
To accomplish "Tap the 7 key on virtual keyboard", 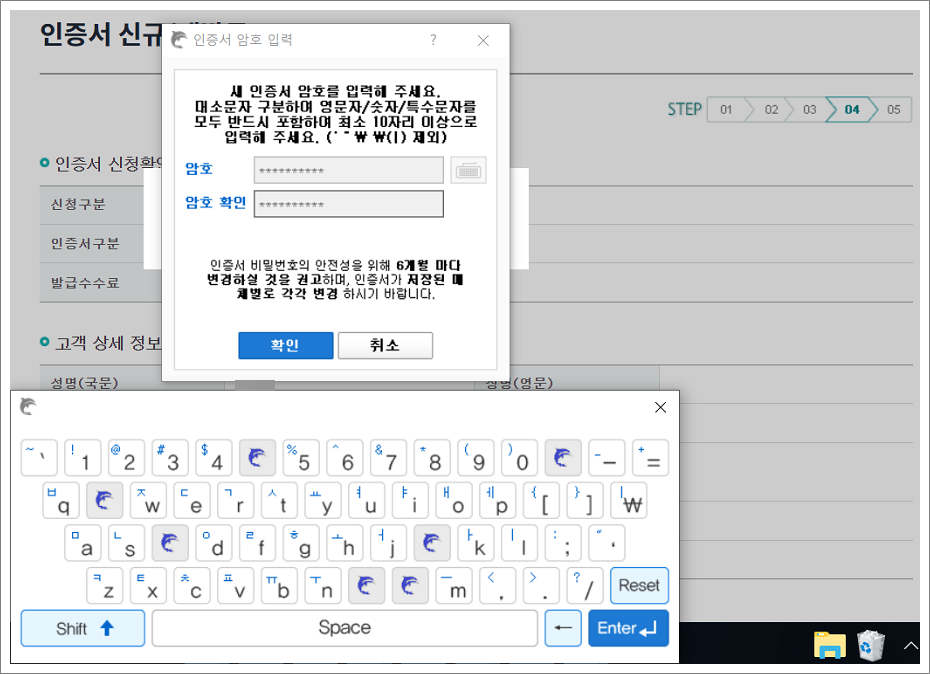I will click(x=388, y=457).
